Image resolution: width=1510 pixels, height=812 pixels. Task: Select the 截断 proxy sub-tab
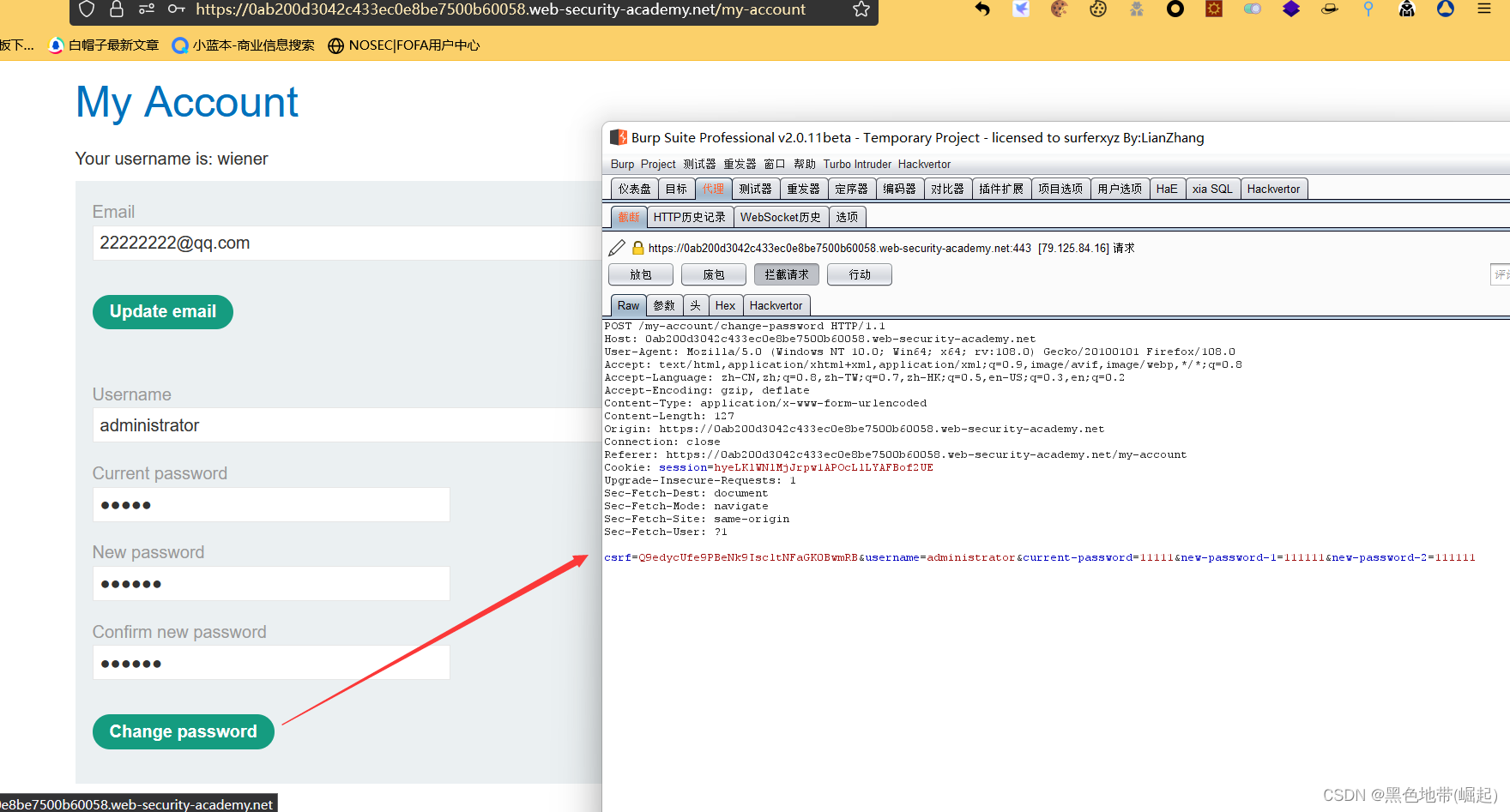629,217
